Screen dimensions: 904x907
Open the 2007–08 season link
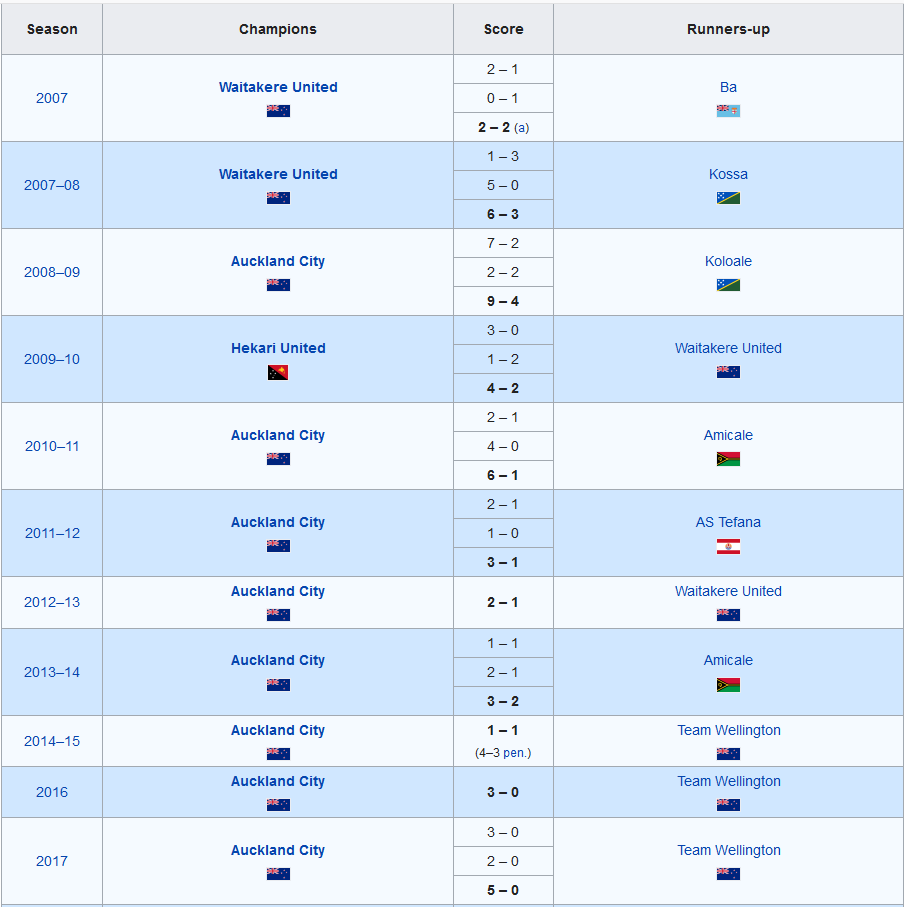coord(52,185)
